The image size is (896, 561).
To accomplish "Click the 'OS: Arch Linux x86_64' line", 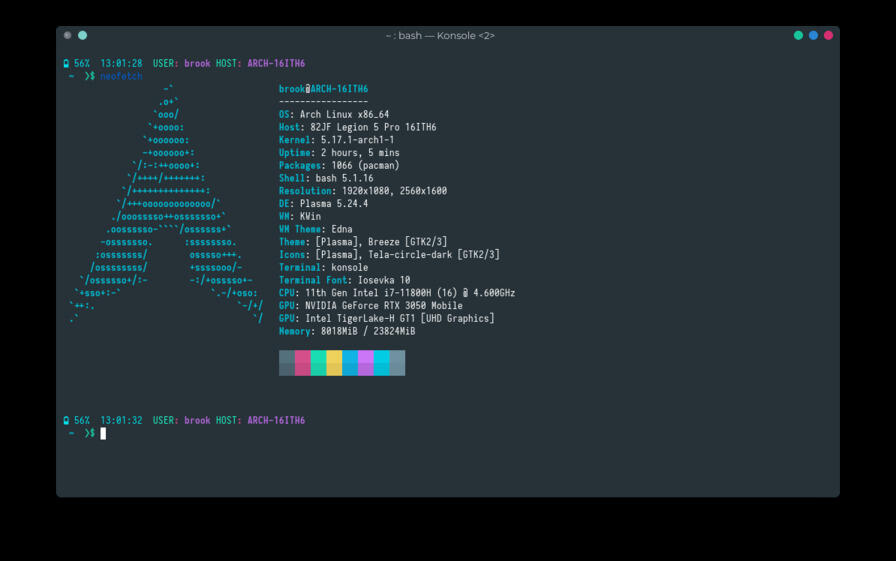I will (x=334, y=114).
